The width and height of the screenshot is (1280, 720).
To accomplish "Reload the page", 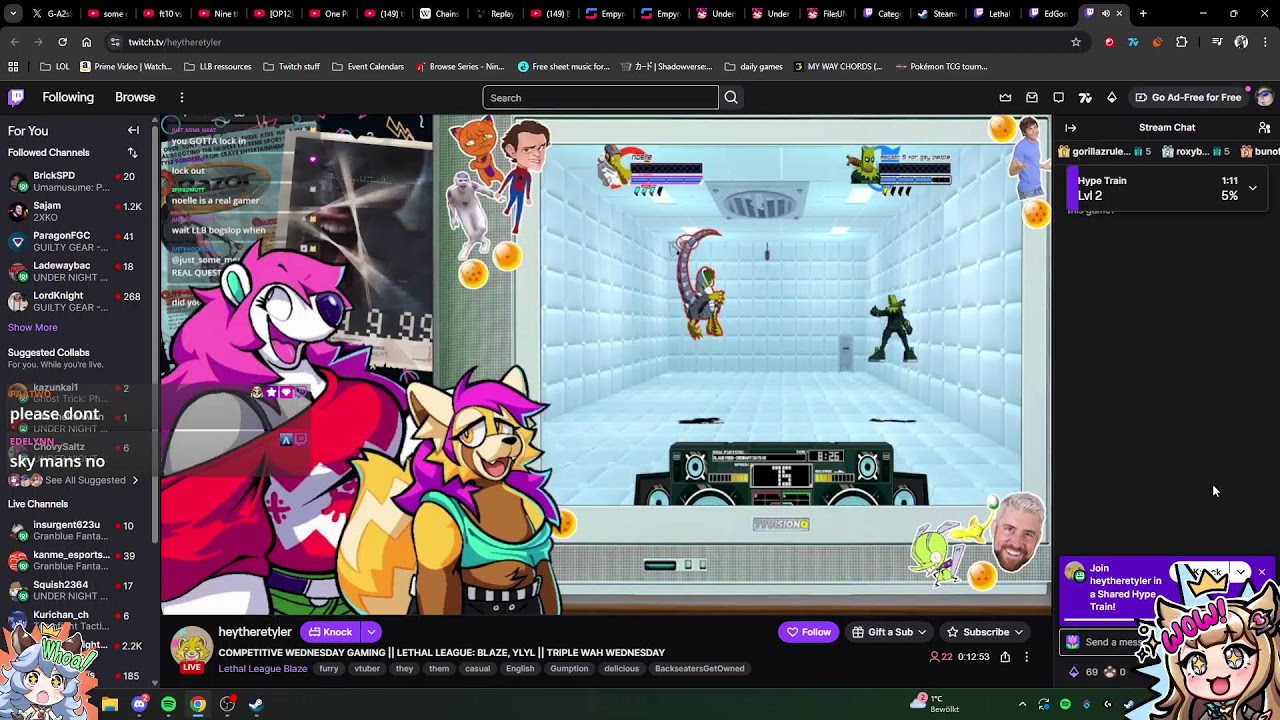I will pyautogui.click(x=62, y=42).
